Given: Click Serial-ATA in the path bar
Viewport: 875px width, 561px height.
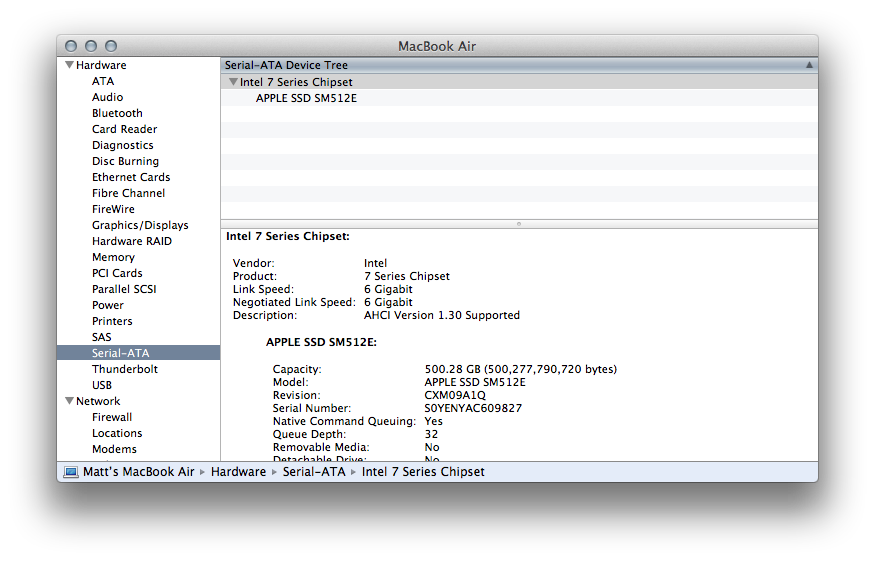Looking at the screenshot, I should tap(314, 472).
